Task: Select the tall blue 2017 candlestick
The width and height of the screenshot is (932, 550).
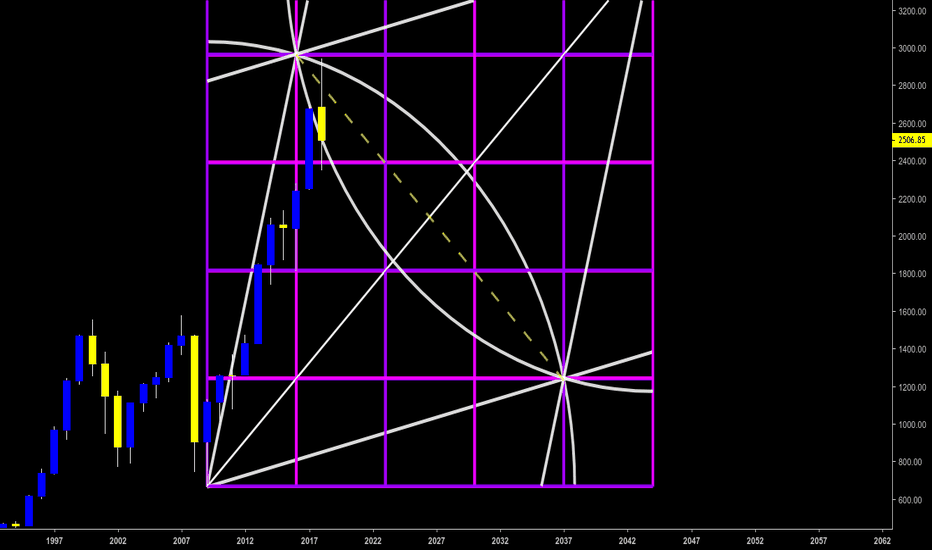Action: tap(309, 149)
